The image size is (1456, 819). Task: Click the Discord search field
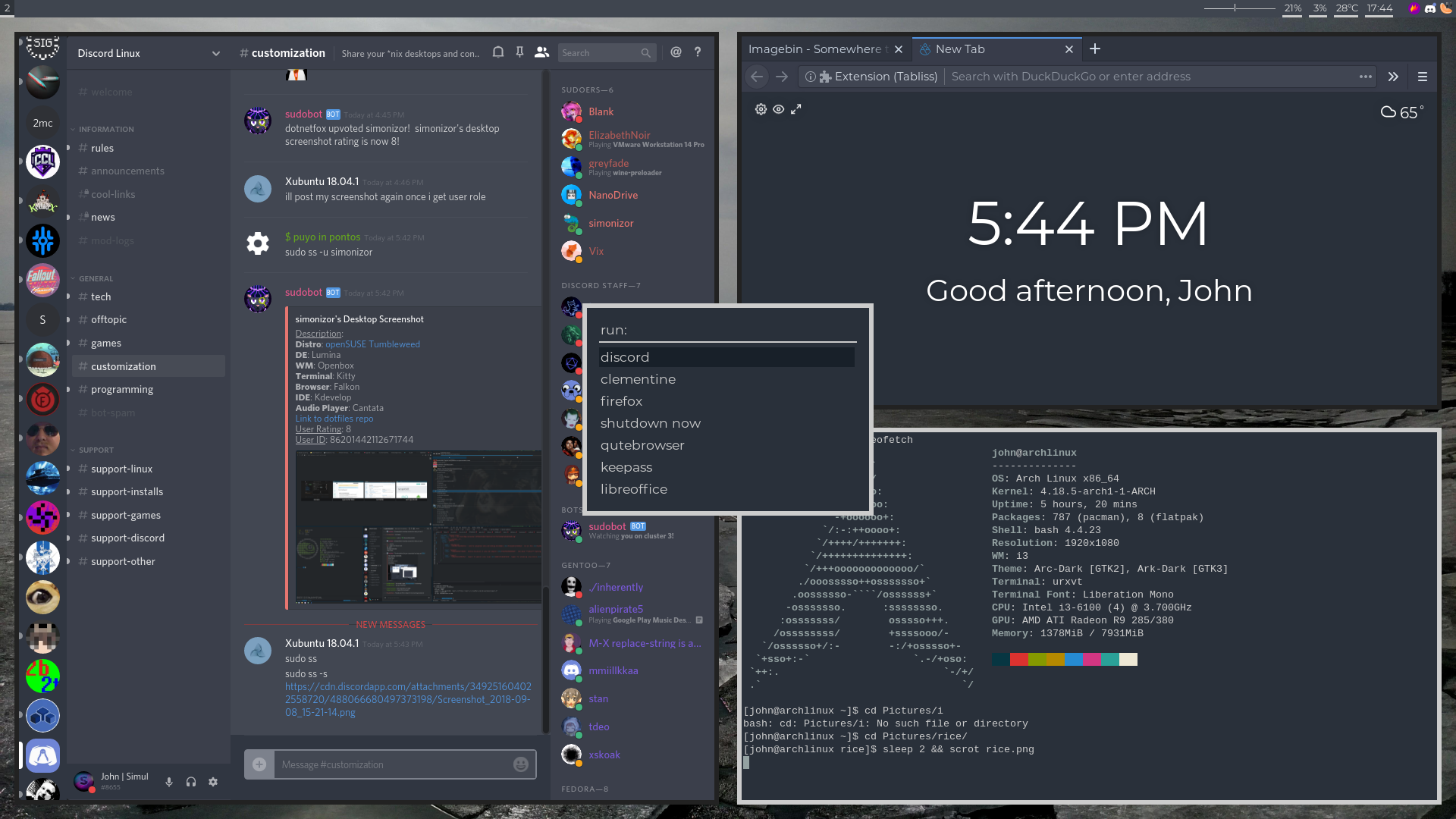click(x=607, y=53)
